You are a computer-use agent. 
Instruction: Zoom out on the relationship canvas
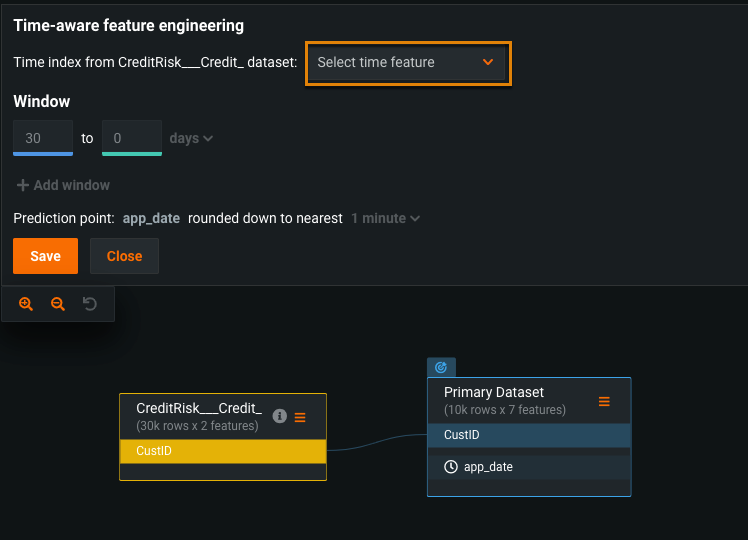click(58, 304)
